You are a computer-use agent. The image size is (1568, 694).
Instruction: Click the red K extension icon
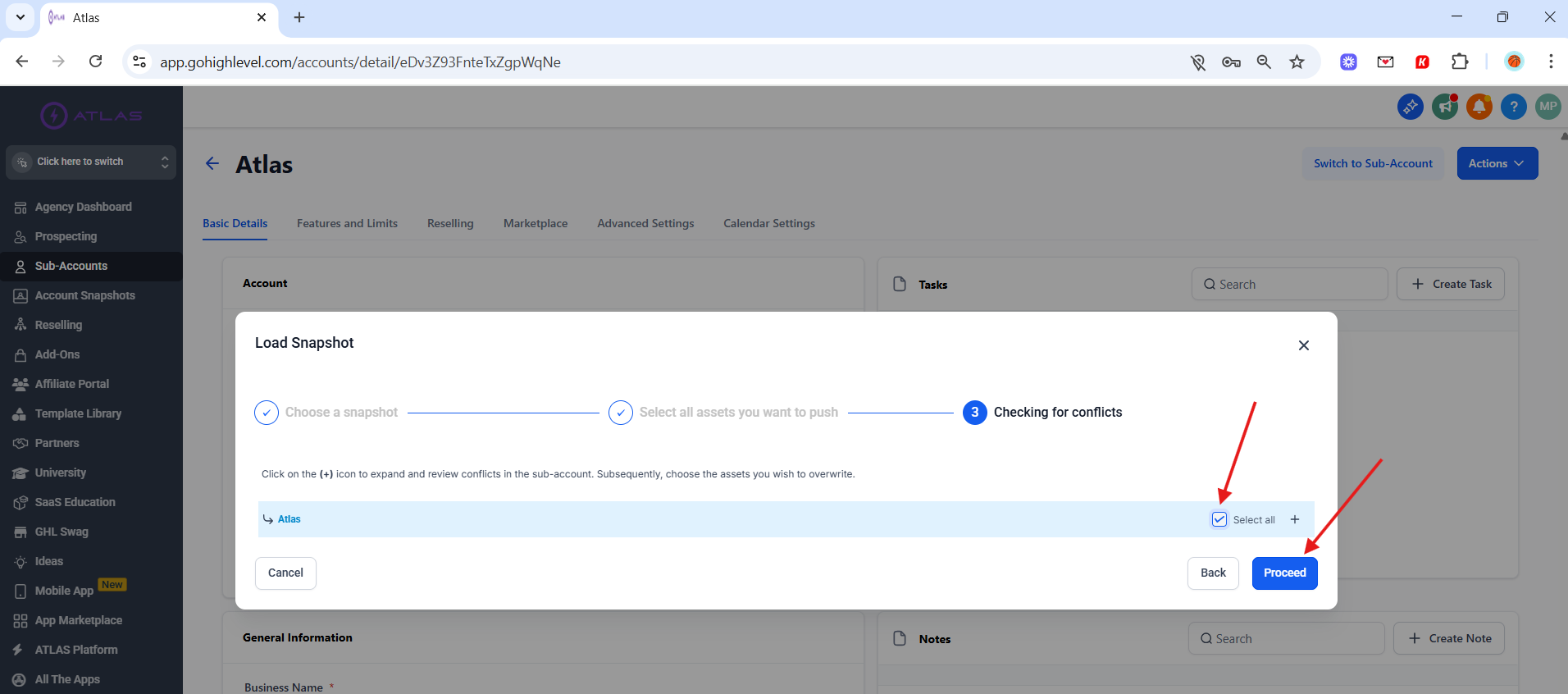coord(1423,62)
